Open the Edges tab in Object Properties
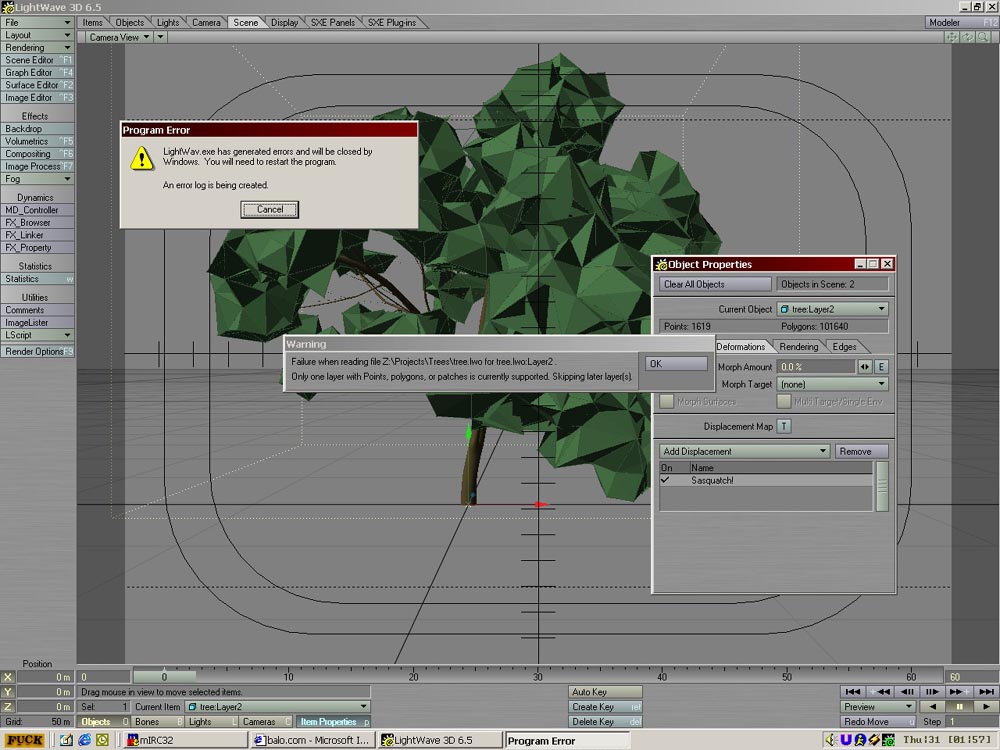 coord(844,346)
